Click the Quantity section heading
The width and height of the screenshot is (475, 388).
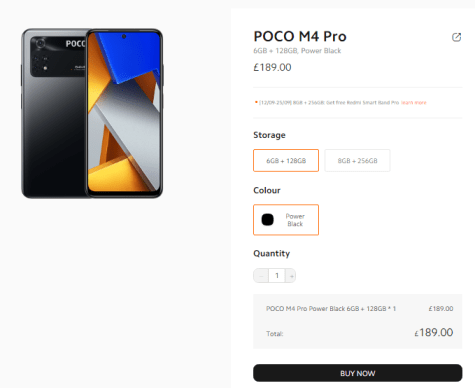[272, 254]
